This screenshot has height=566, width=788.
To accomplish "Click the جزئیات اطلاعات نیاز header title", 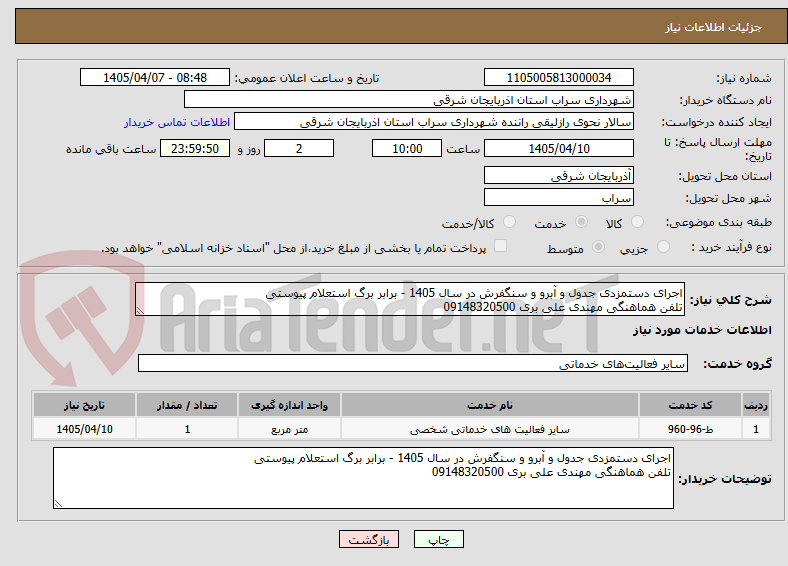I will 714,27.
